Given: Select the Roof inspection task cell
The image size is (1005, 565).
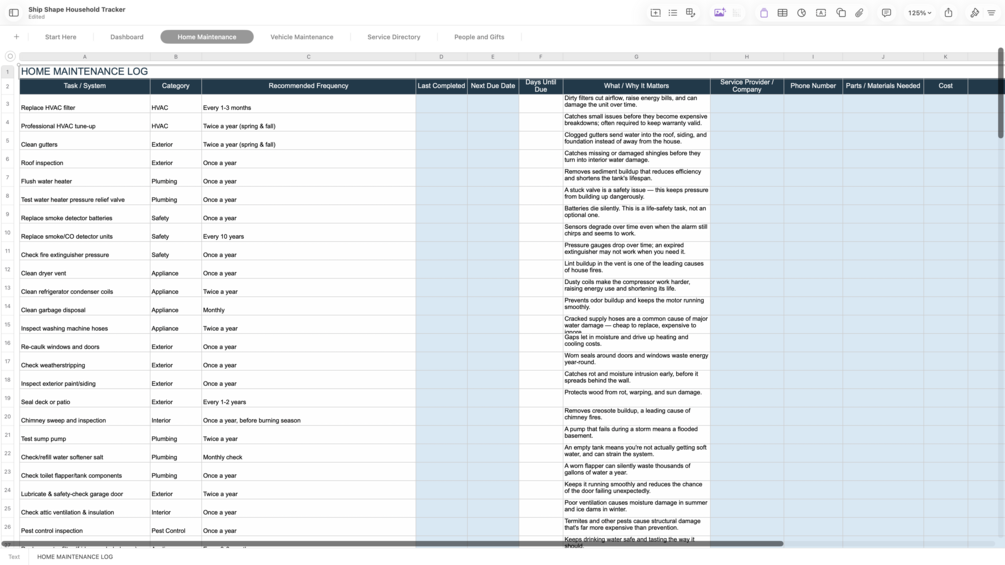Looking at the screenshot, I should coord(85,159).
